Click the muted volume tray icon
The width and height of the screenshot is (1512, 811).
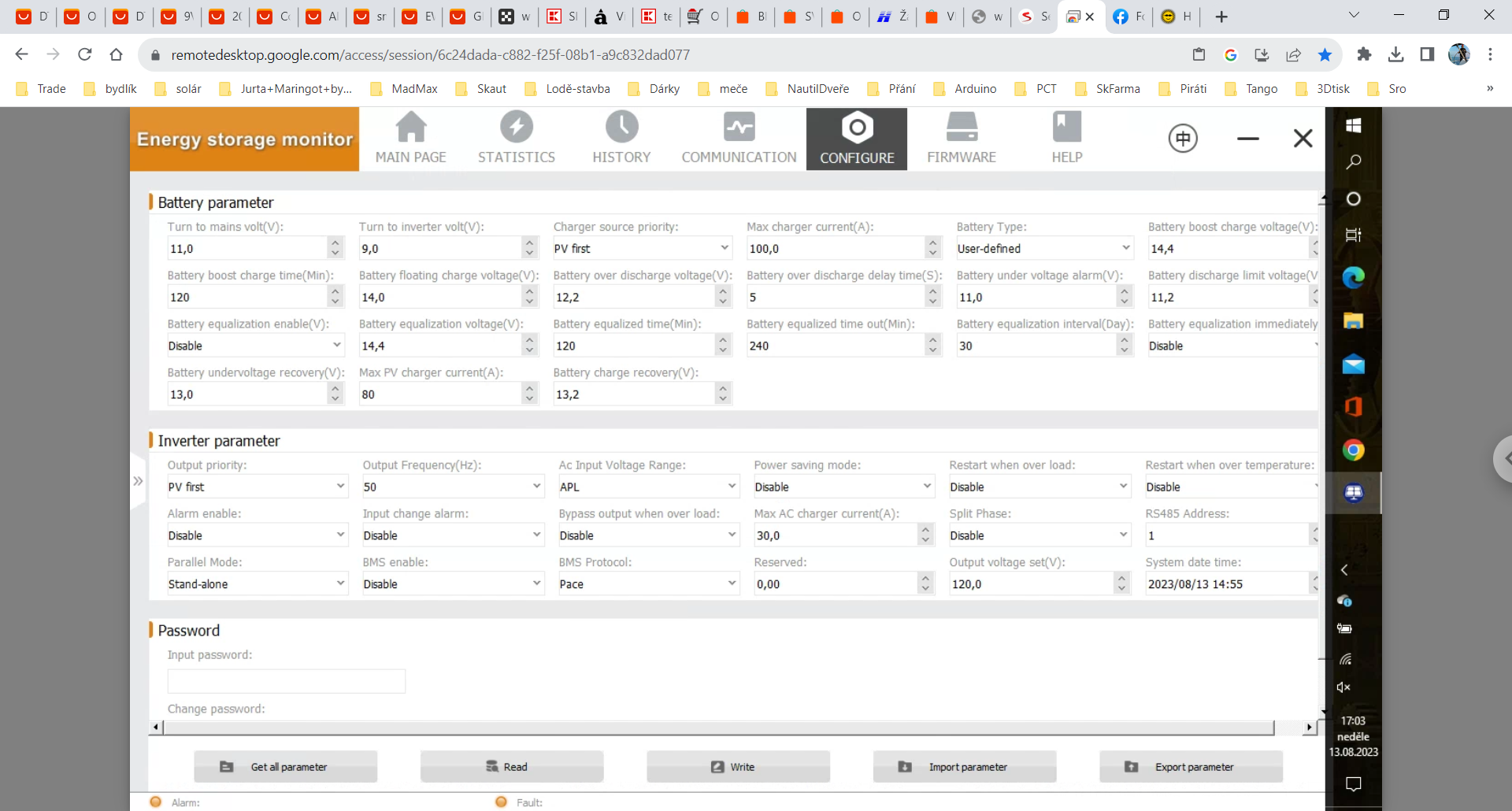pyautogui.click(x=1343, y=687)
